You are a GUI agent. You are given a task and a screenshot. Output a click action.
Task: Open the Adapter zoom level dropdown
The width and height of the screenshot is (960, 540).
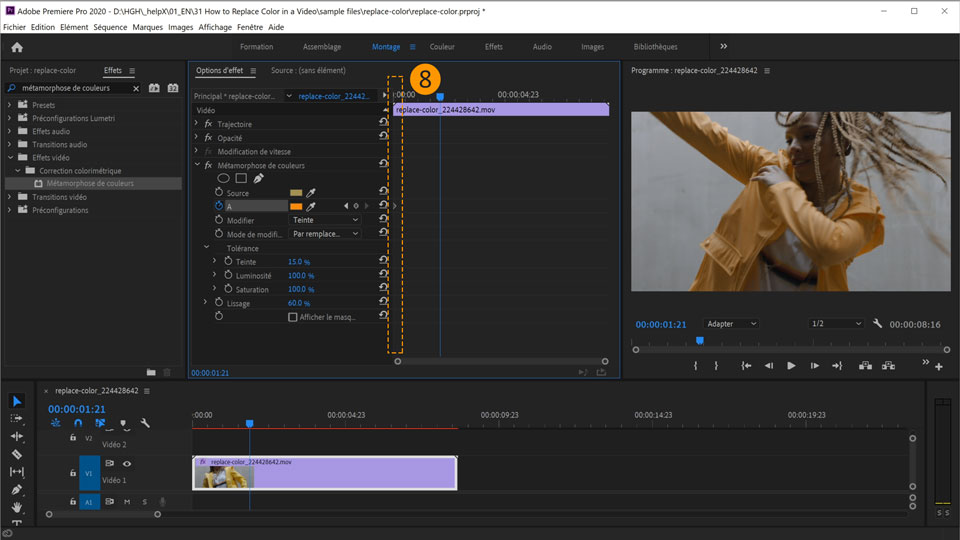click(x=732, y=324)
